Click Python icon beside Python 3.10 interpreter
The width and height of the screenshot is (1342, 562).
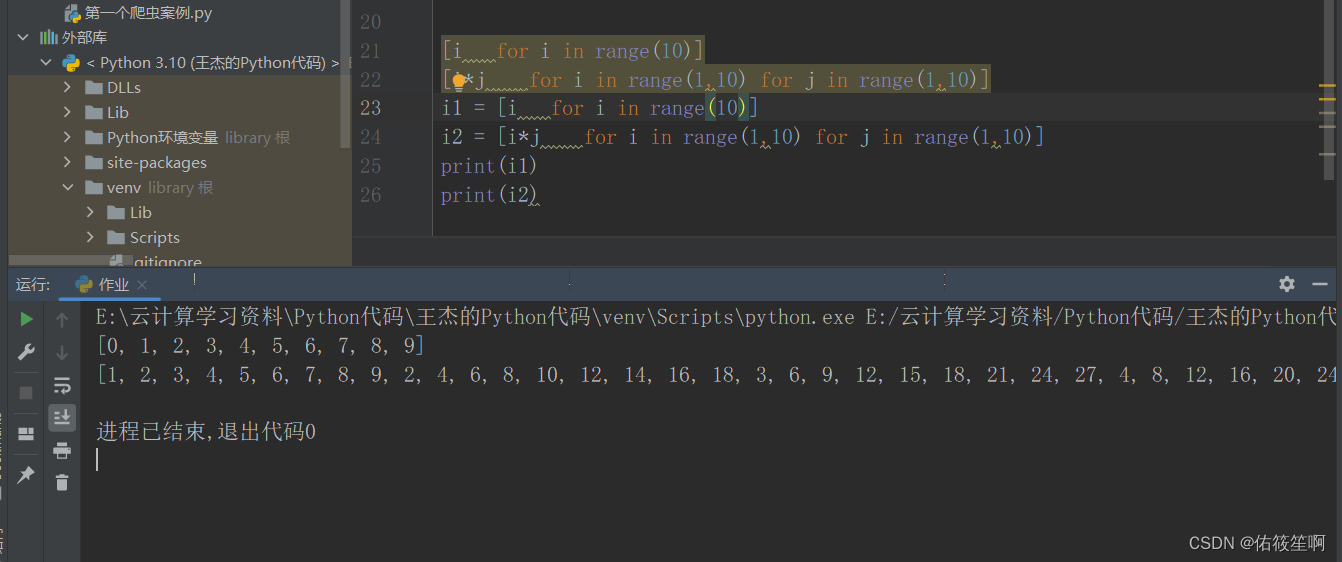pyautogui.click(x=71, y=63)
